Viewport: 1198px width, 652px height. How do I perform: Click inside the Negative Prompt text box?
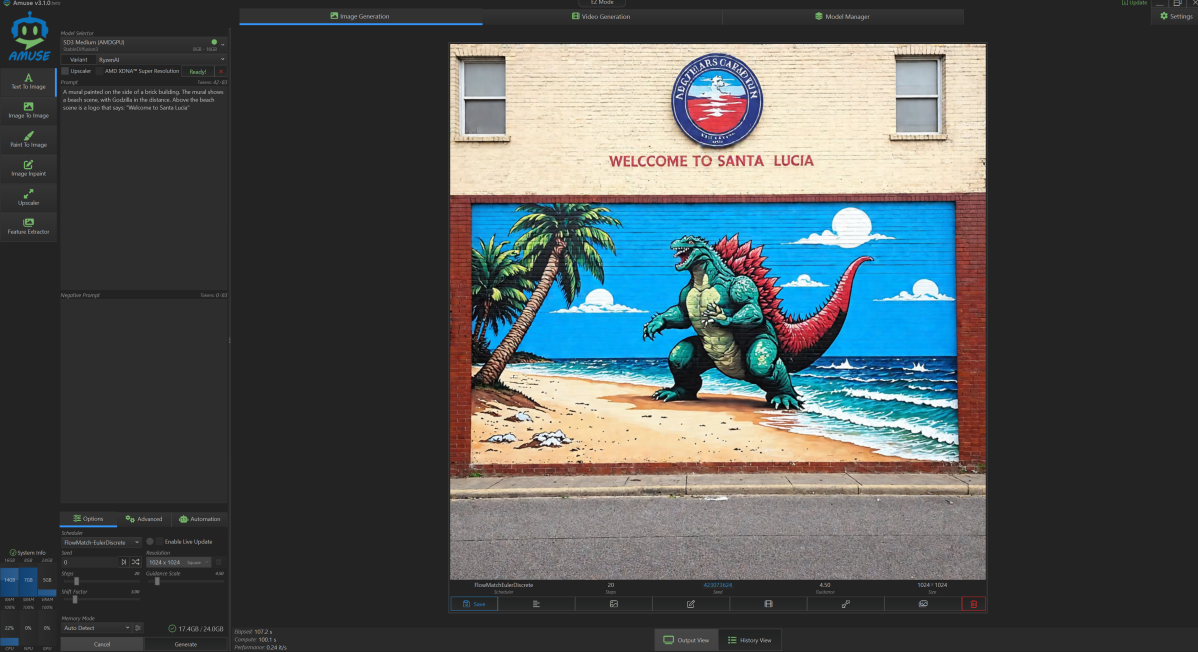tap(144, 401)
